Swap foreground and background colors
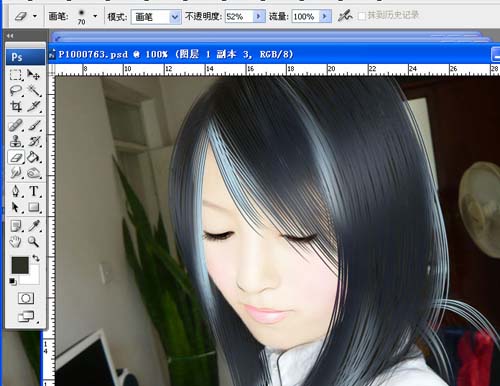 [x=36, y=258]
